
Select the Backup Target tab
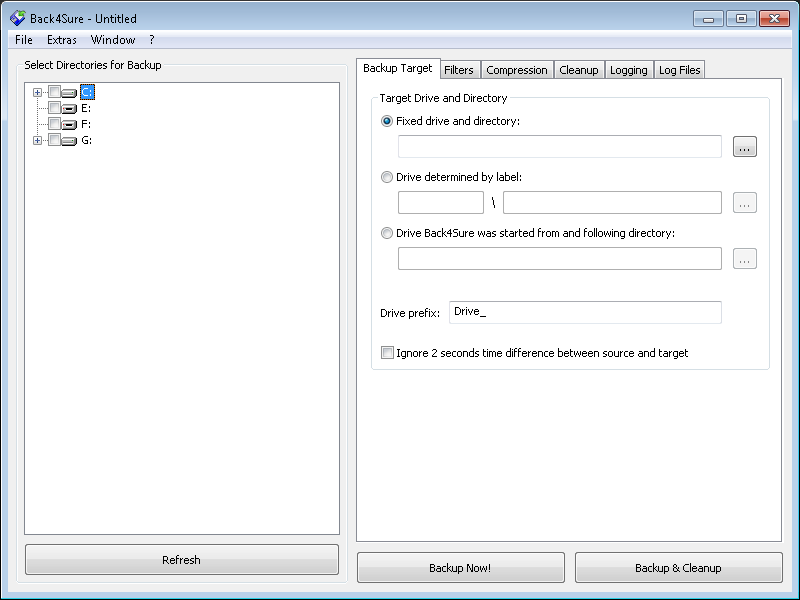click(x=398, y=68)
